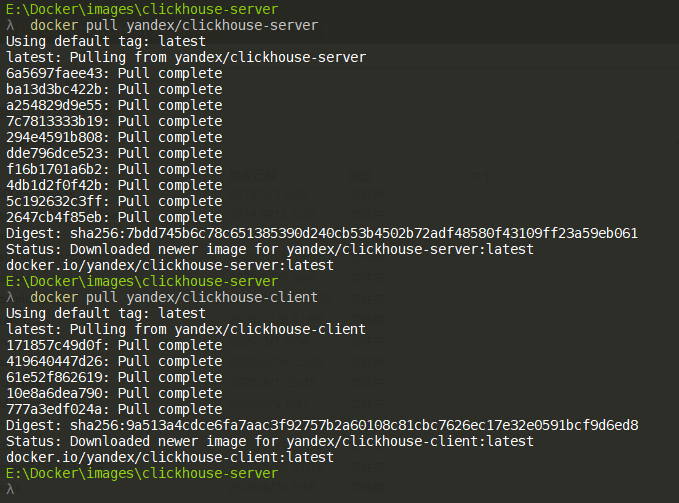679x503 pixels.
Task: Click the empty lambda prompt on the last line
Action: [10, 490]
